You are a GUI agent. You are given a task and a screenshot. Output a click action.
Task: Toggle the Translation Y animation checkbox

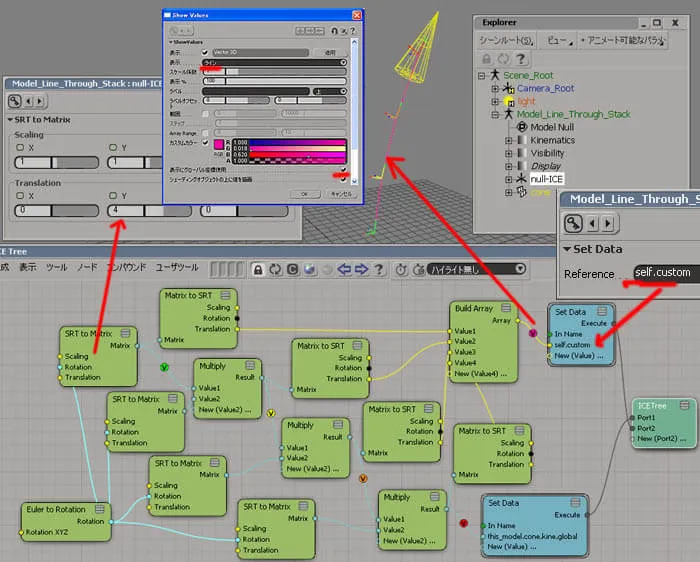[x=113, y=196]
